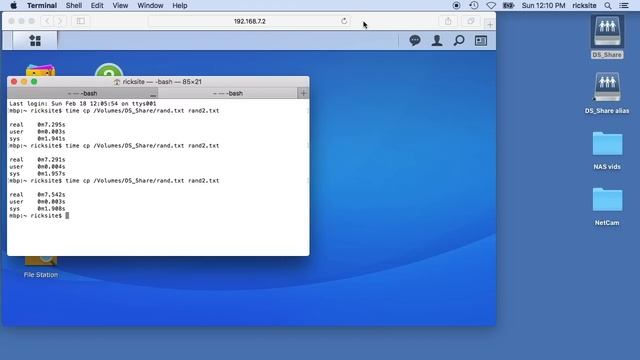
Task: Zoom the Terminal window
Action: pyautogui.click(x=34, y=82)
